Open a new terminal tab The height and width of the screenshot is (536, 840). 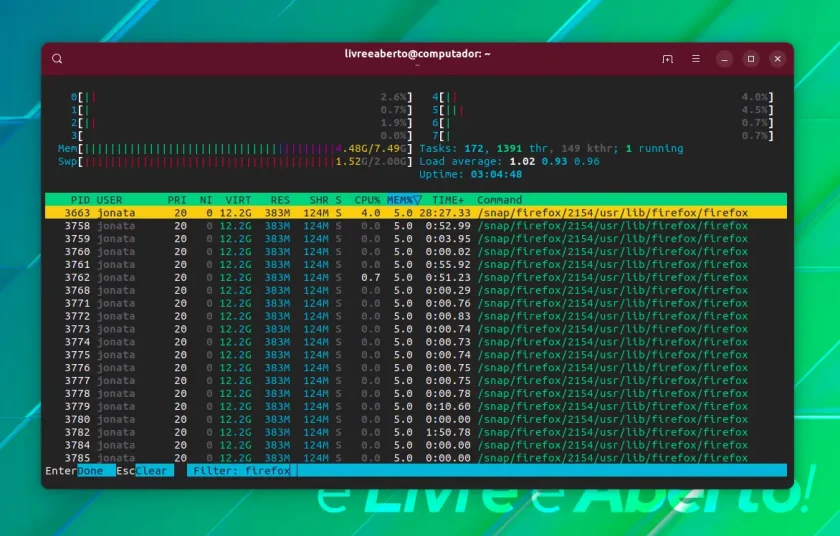(667, 59)
